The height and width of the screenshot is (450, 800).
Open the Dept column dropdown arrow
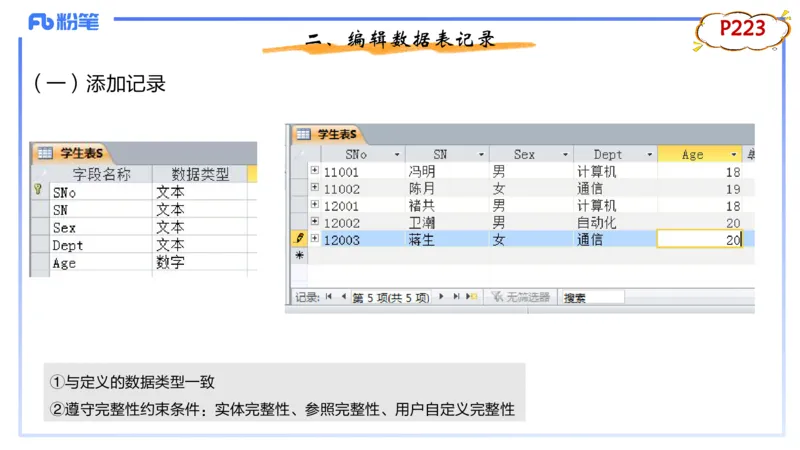click(x=649, y=155)
